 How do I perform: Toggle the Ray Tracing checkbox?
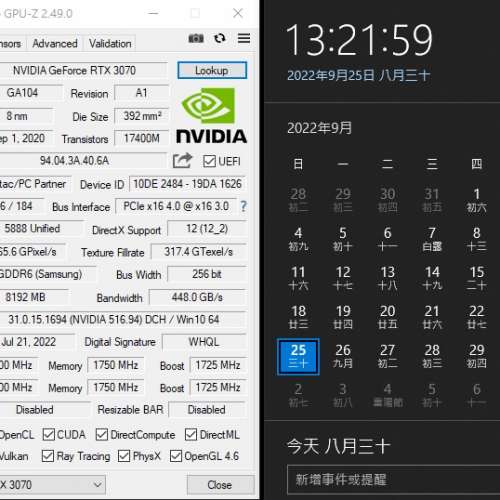tap(48, 456)
